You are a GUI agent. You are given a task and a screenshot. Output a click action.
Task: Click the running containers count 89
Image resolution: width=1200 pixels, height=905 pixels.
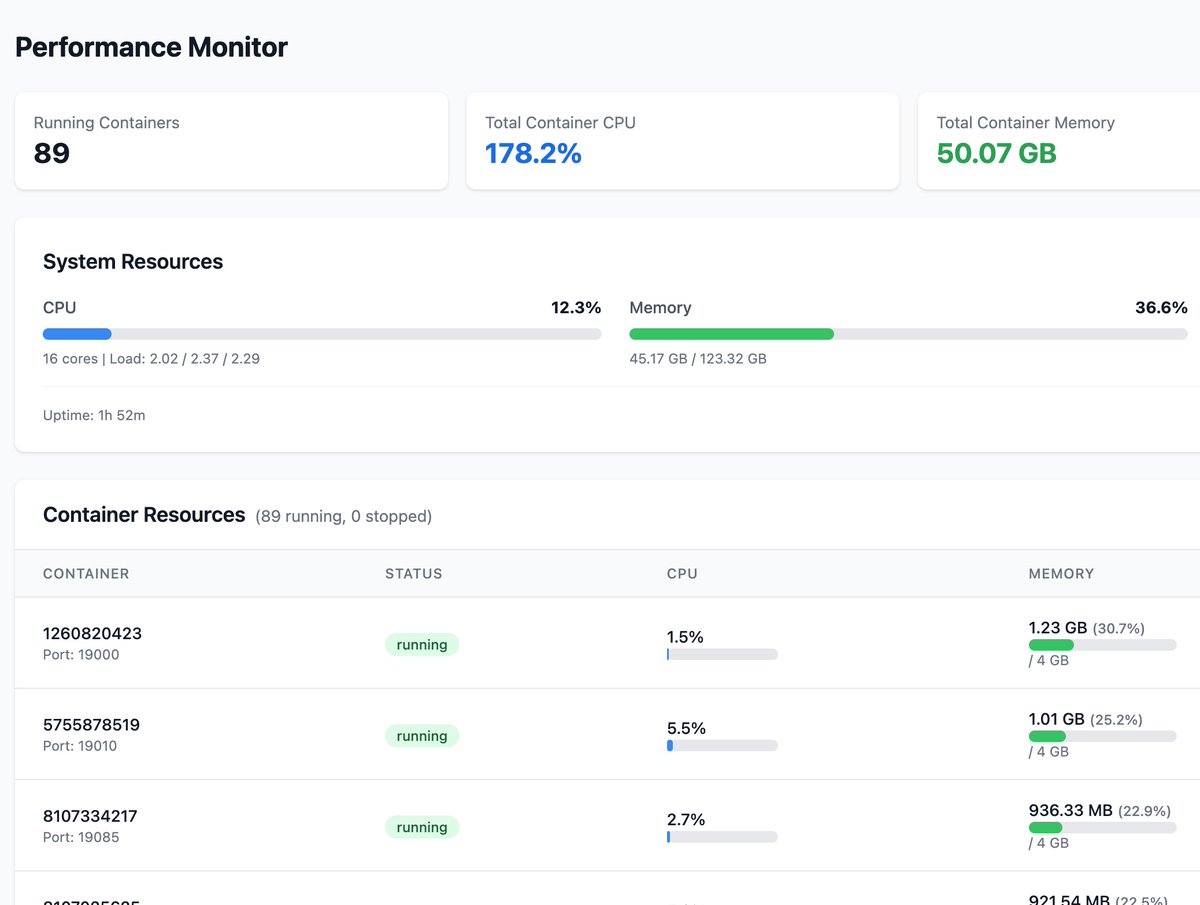pos(52,153)
